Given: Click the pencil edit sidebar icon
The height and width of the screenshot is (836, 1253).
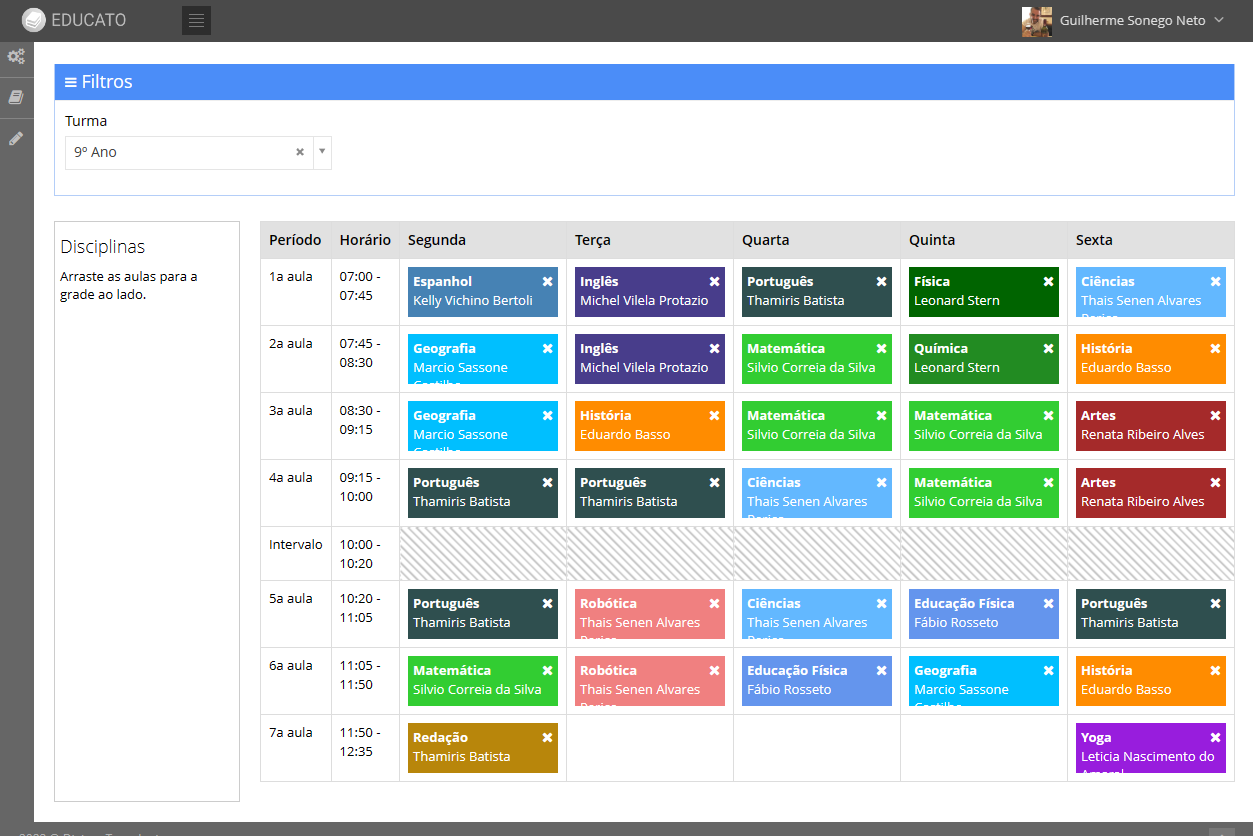Looking at the screenshot, I should click(x=16, y=138).
